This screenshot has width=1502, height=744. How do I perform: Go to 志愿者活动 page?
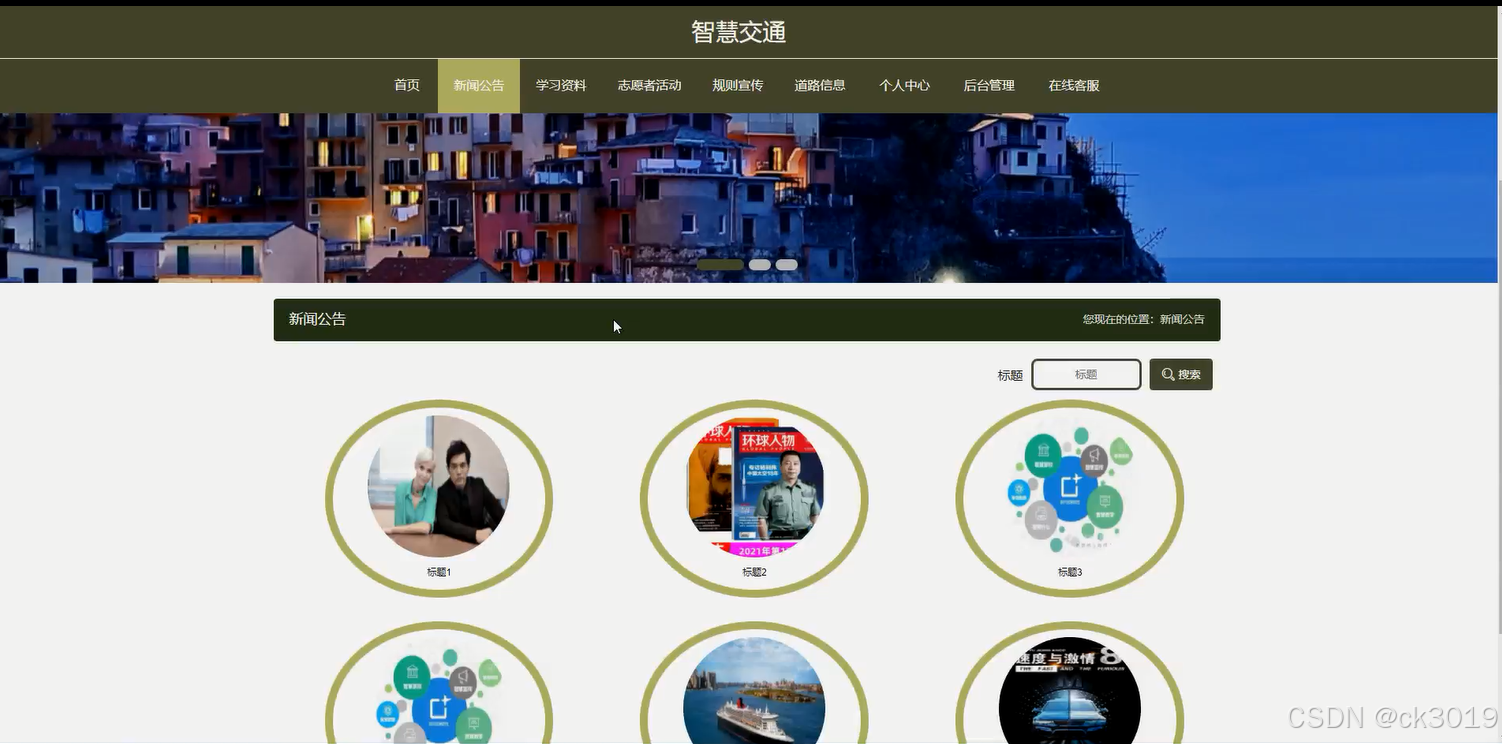tap(649, 86)
